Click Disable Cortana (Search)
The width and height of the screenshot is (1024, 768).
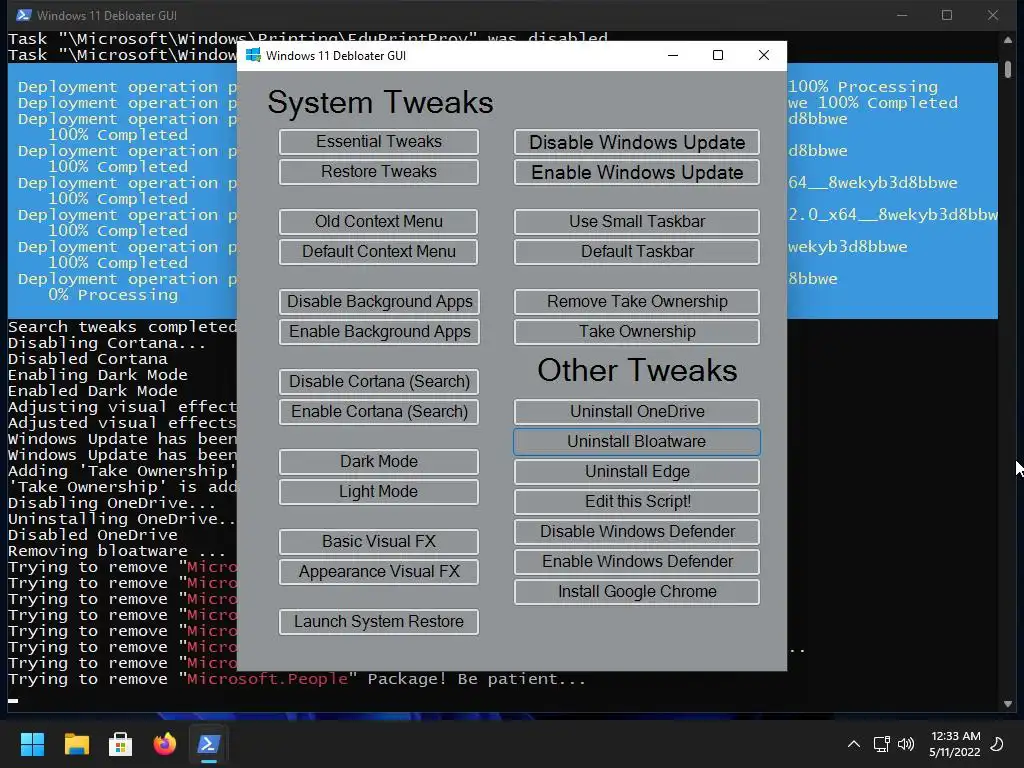[379, 381]
